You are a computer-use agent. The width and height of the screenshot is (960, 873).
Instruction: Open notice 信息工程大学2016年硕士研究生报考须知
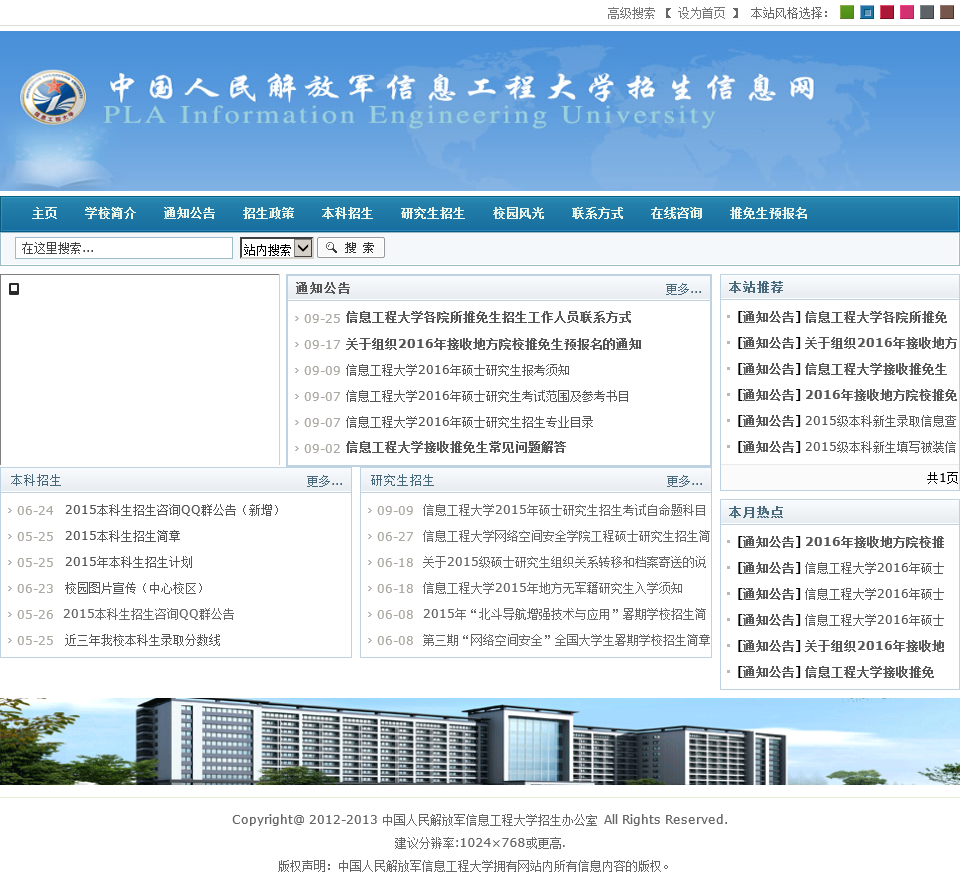457,370
